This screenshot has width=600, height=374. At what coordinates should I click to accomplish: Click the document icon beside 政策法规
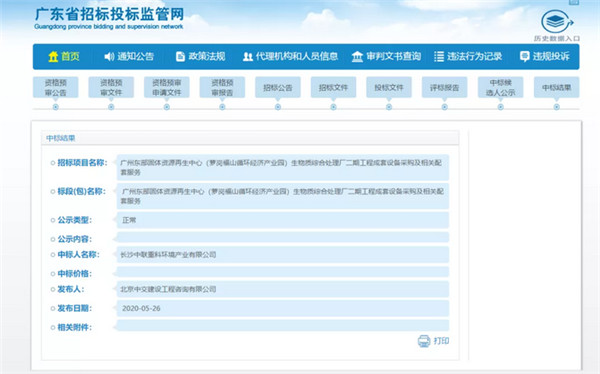tap(180, 57)
